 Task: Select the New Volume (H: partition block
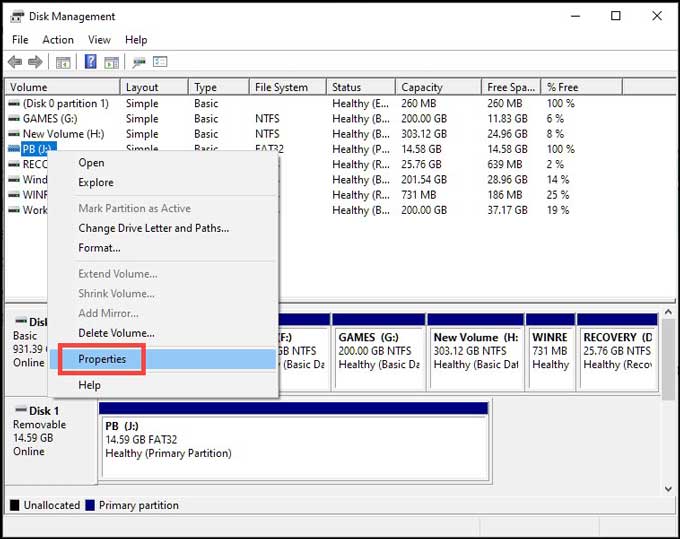[x=476, y=353]
